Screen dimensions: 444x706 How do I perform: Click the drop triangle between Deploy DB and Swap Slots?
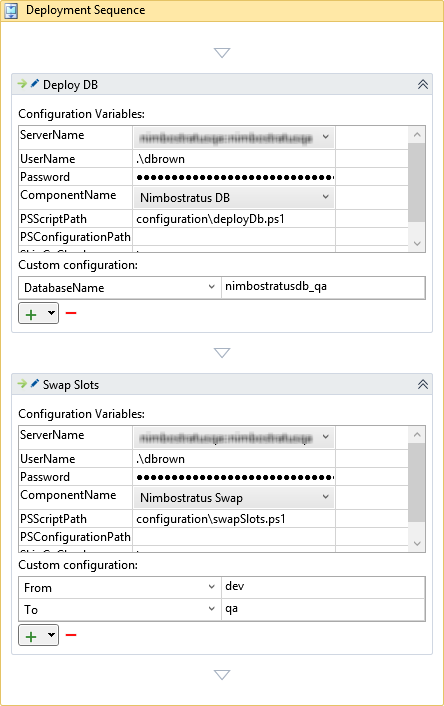222,353
